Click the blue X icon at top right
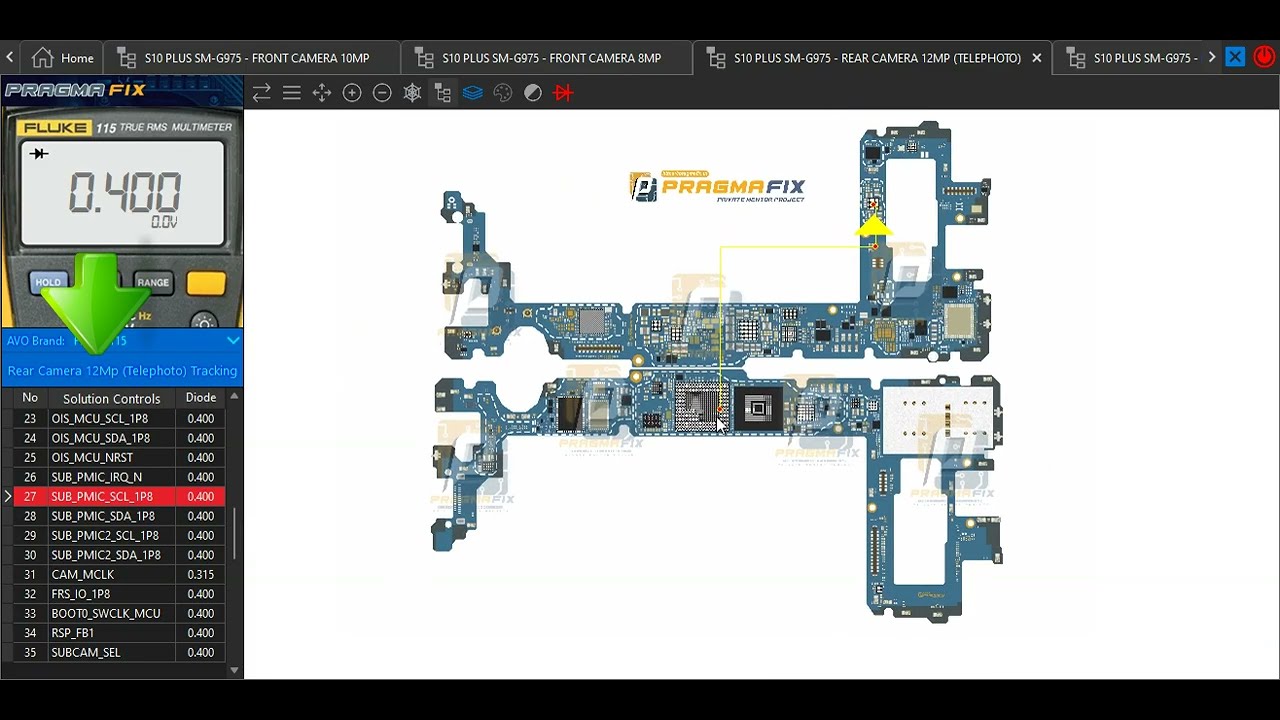 1235,57
